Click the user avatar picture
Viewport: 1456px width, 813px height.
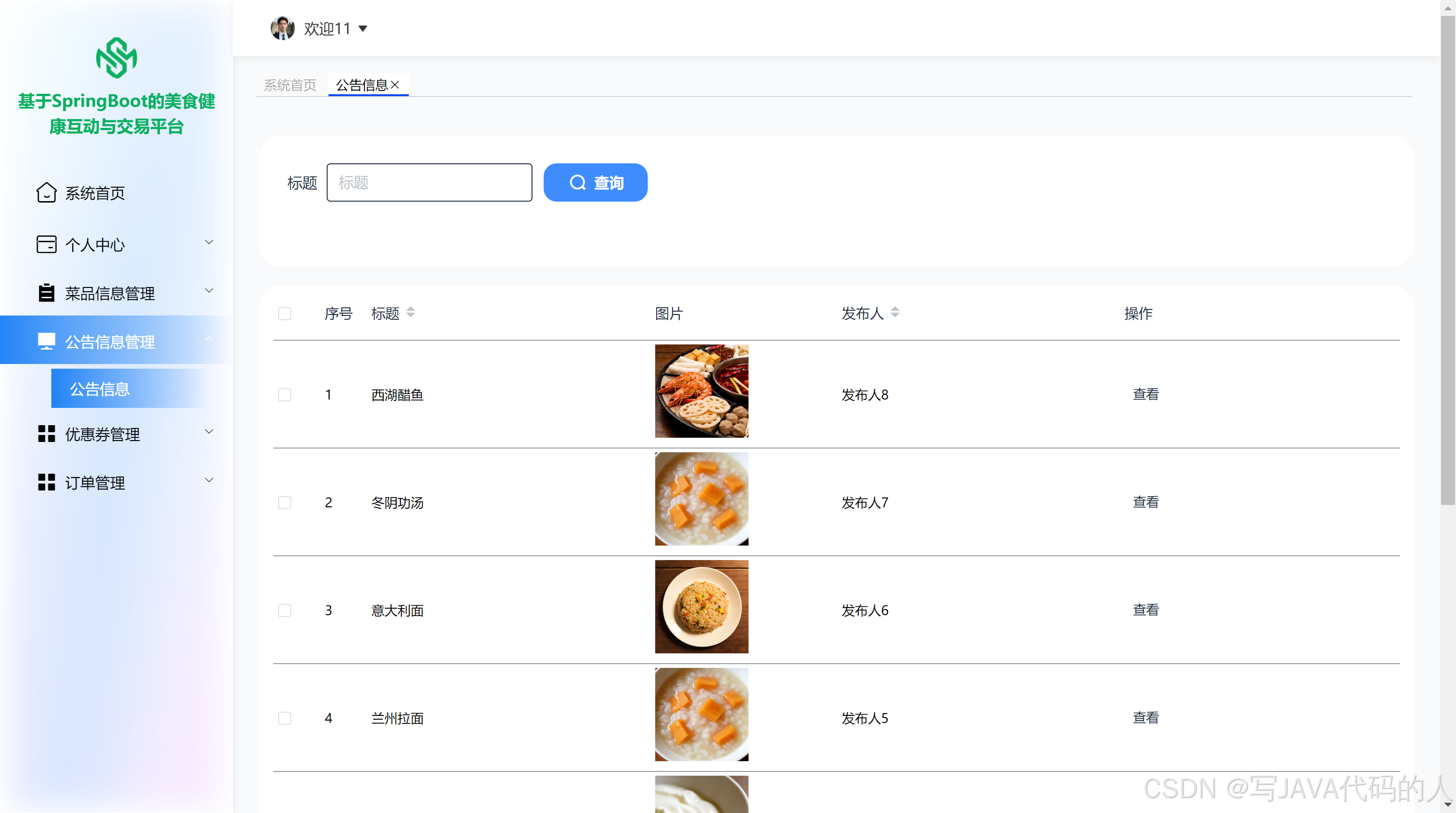(283, 28)
